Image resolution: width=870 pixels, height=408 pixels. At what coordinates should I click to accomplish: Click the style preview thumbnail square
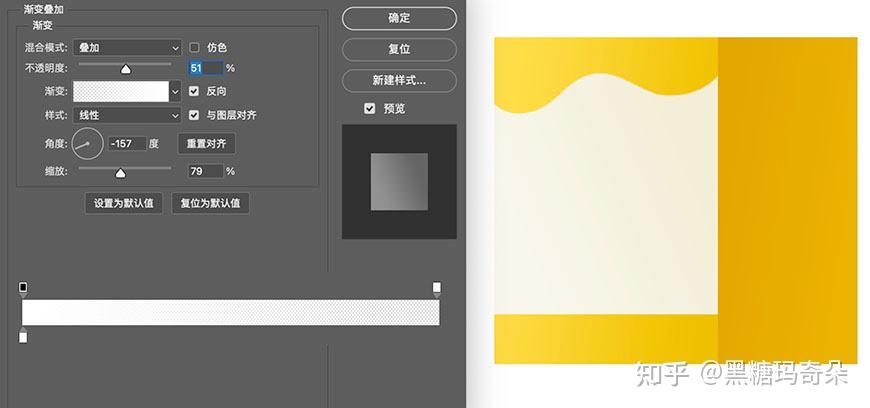coord(399,182)
